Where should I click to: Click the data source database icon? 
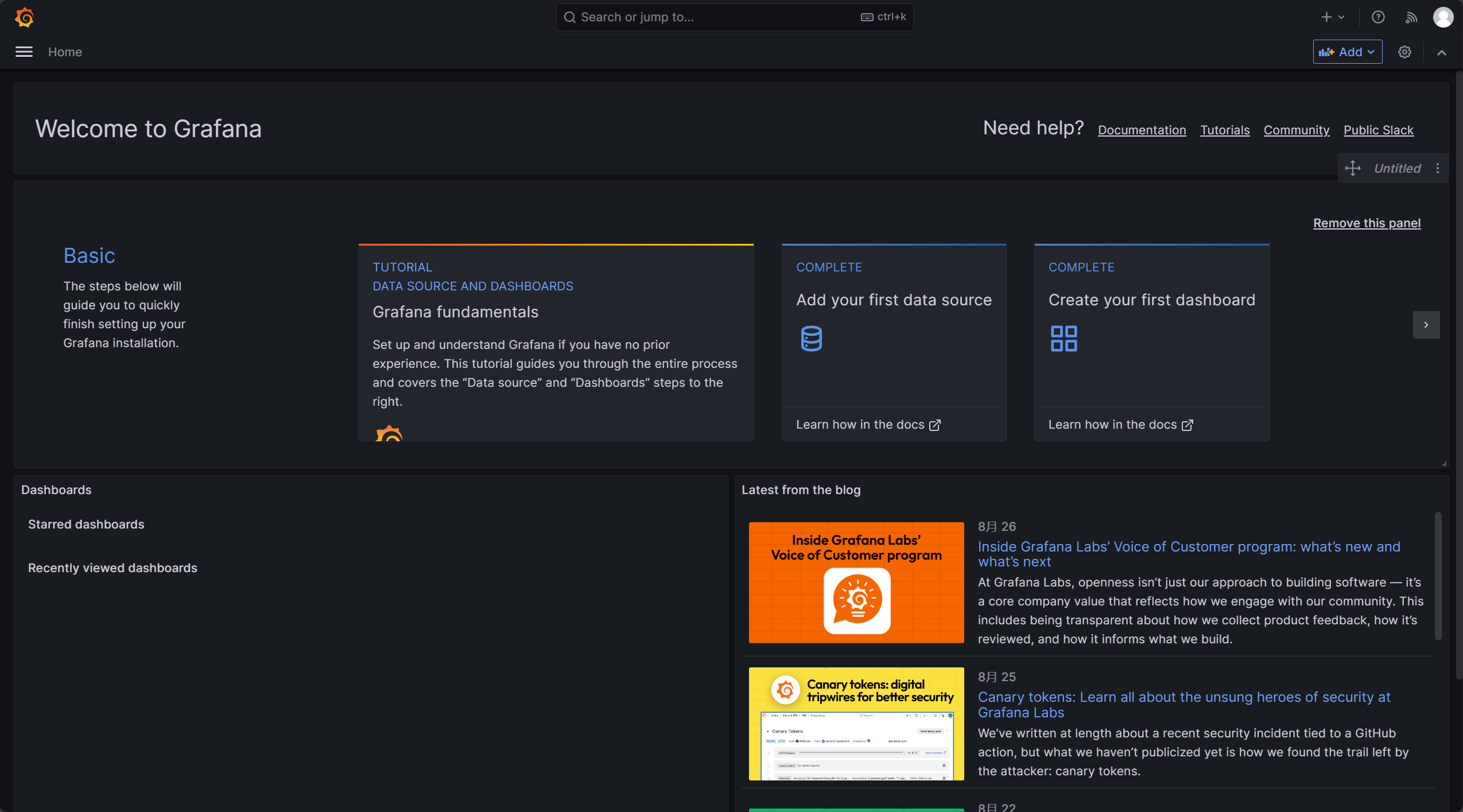click(811, 339)
